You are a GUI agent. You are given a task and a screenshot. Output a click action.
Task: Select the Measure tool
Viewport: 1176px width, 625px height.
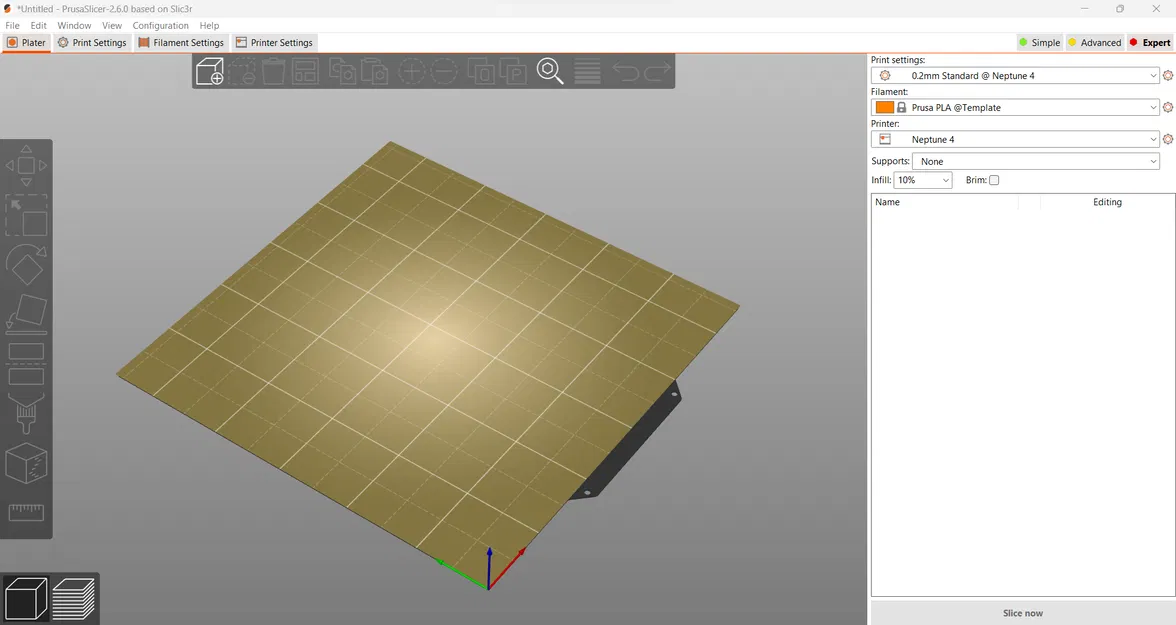(x=27, y=512)
